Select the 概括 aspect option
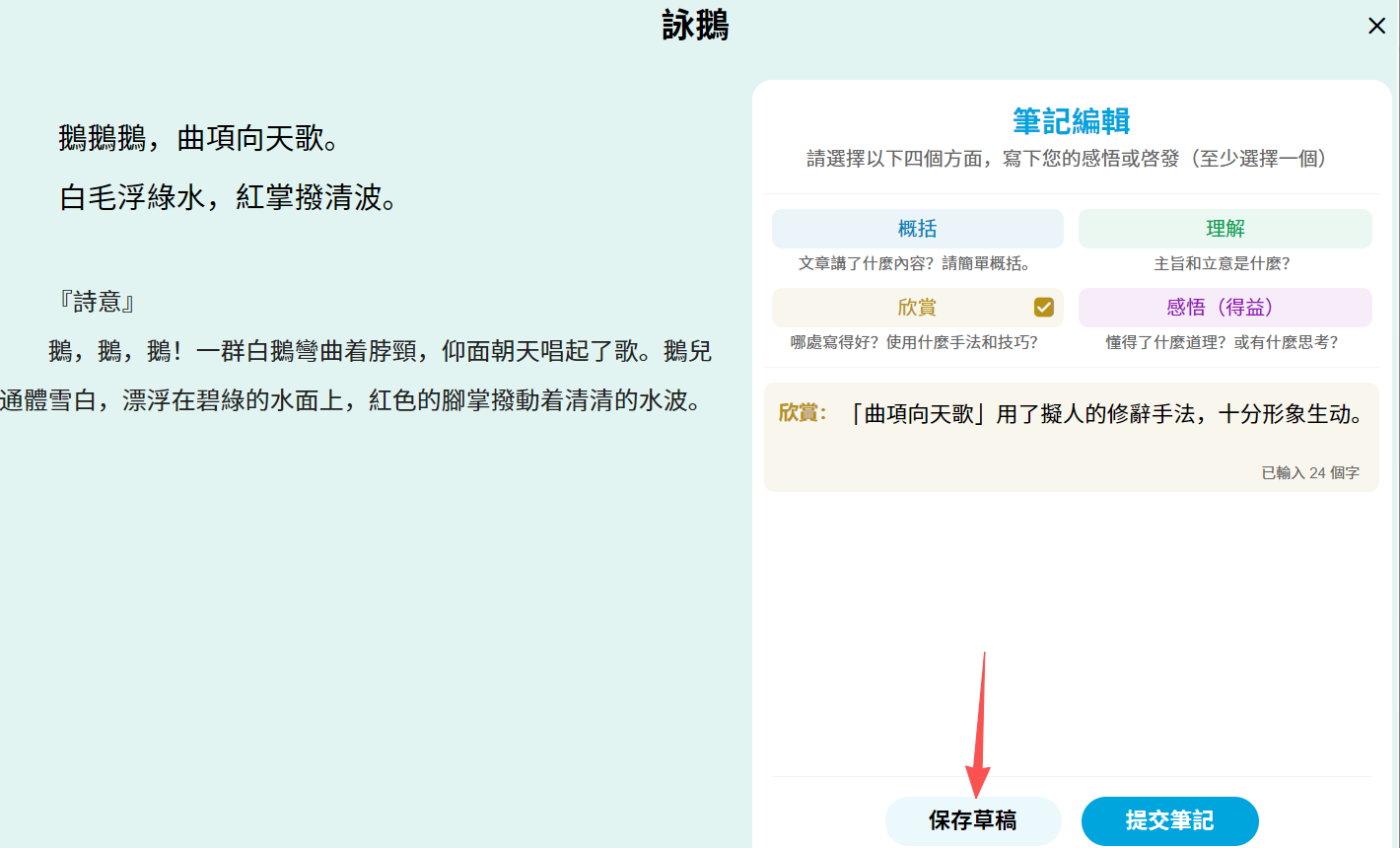The image size is (1400, 848). tap(917, 229)
